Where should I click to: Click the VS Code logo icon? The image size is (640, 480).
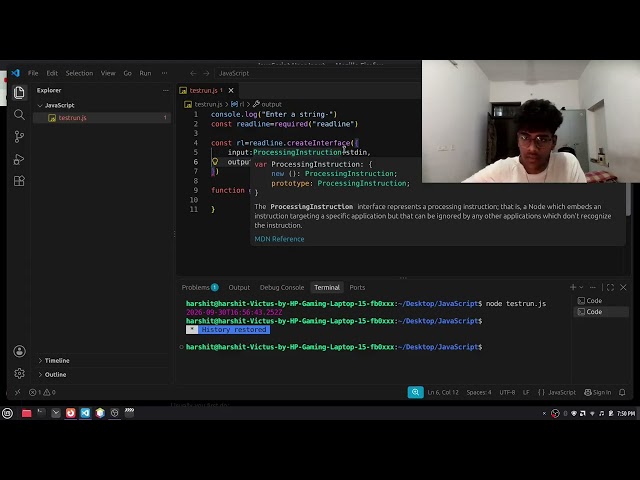[16, 73]
